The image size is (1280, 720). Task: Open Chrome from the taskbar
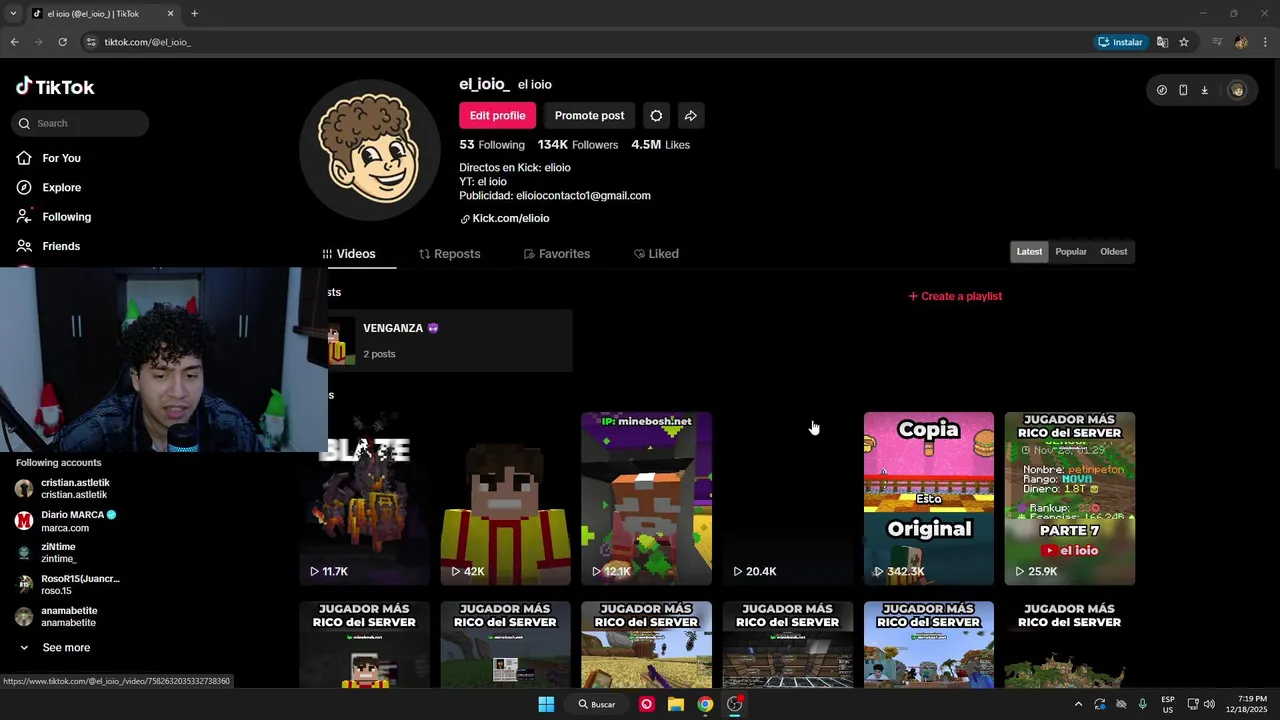(x=705, y=704)
